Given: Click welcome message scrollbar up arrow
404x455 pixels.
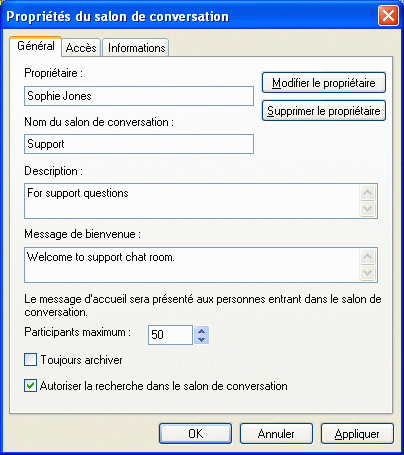Looking at the screenshot, I should tap(368, 257).
